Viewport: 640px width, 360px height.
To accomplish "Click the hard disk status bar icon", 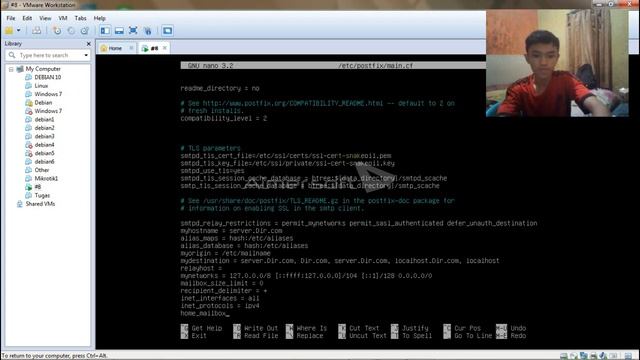I will [564, 356].
